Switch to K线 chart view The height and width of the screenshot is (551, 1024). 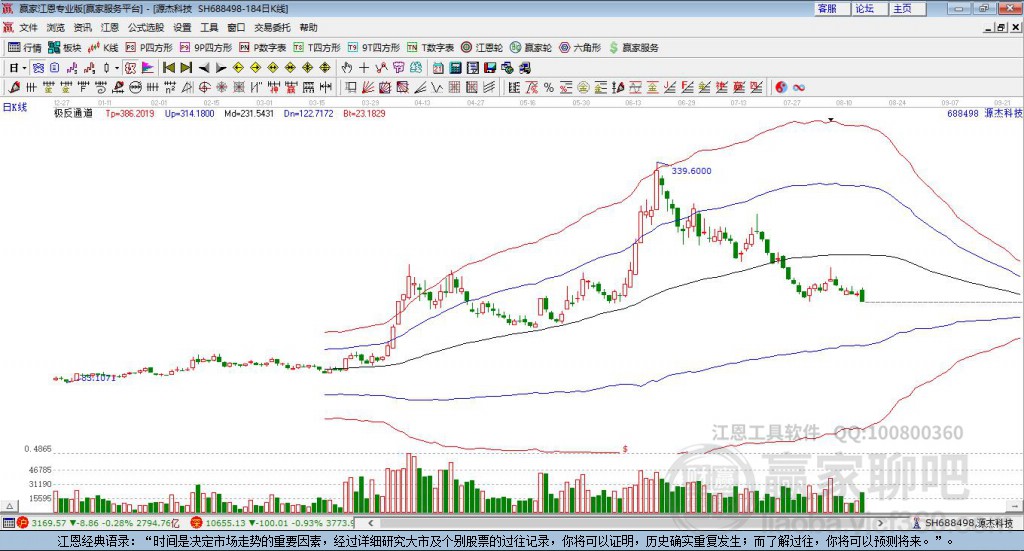click(103, 47)
